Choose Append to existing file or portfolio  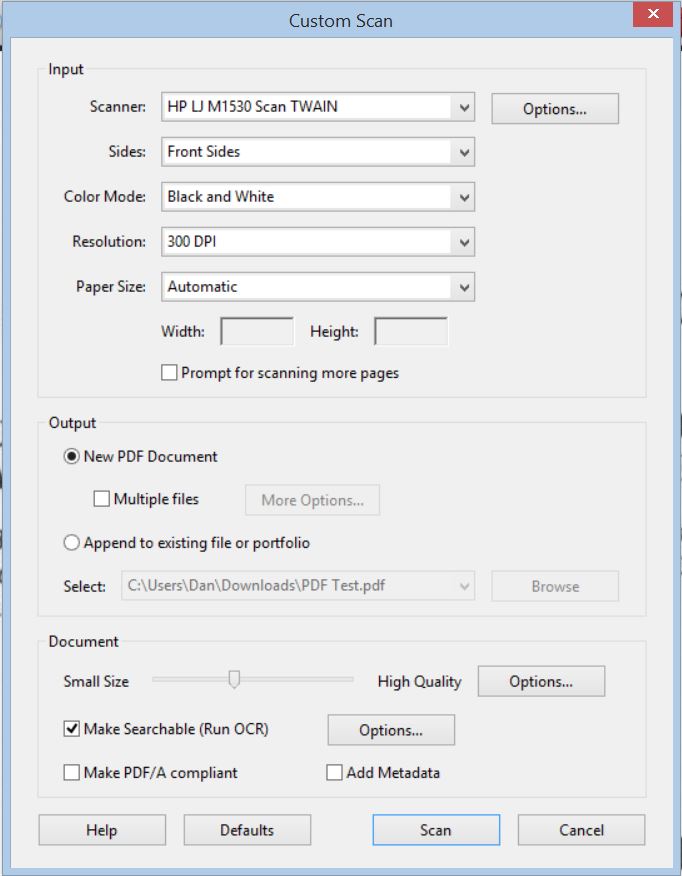point(72,543)
